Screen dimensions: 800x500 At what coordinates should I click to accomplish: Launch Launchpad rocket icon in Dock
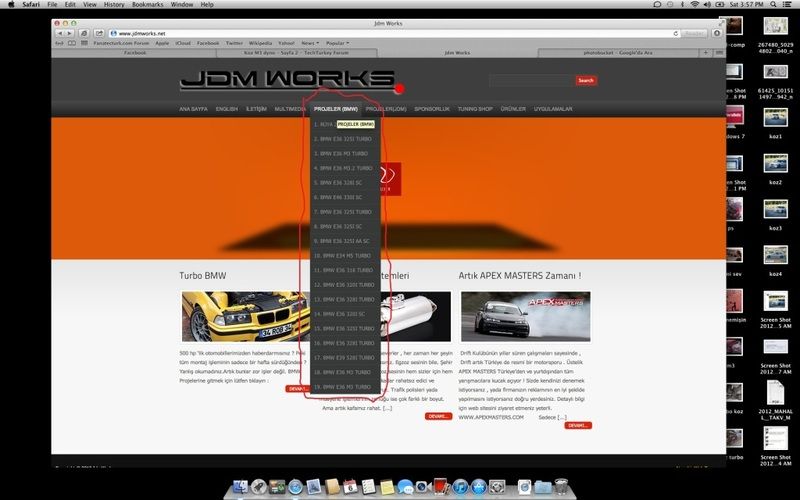pyautogui.click(x=259, y=487)
